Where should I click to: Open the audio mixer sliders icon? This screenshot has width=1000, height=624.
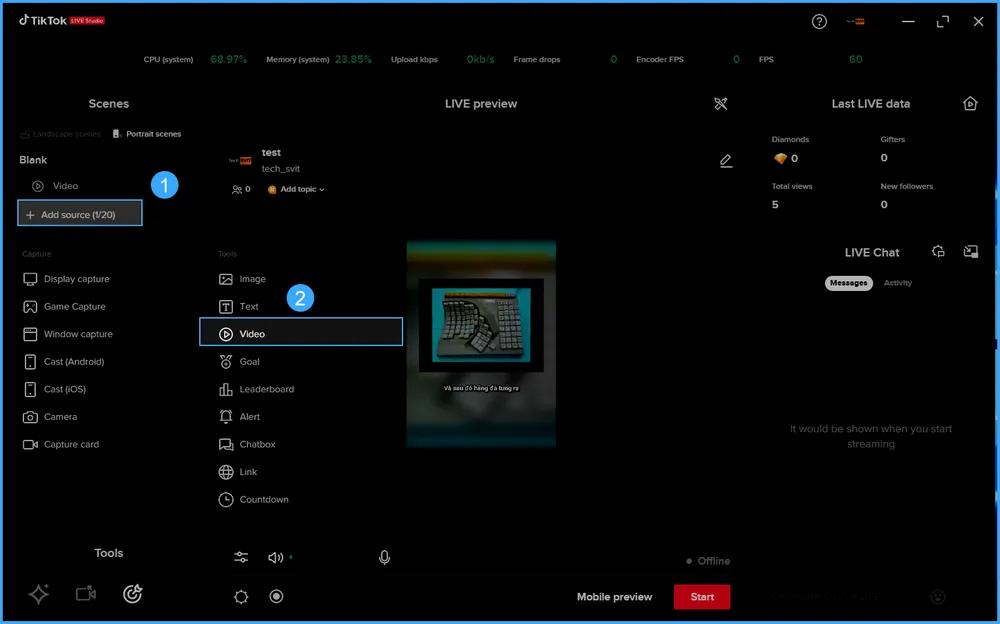pos(241,557)
